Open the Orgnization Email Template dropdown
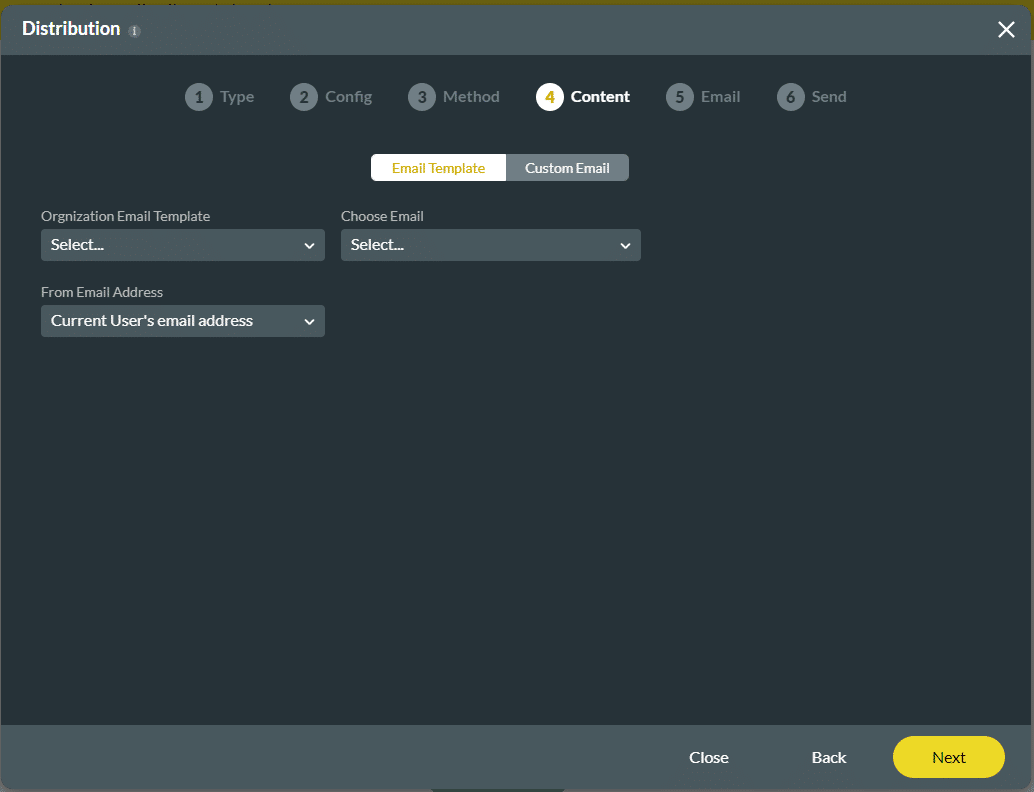Screen dimensions: 1034x792 coord(182,245)
